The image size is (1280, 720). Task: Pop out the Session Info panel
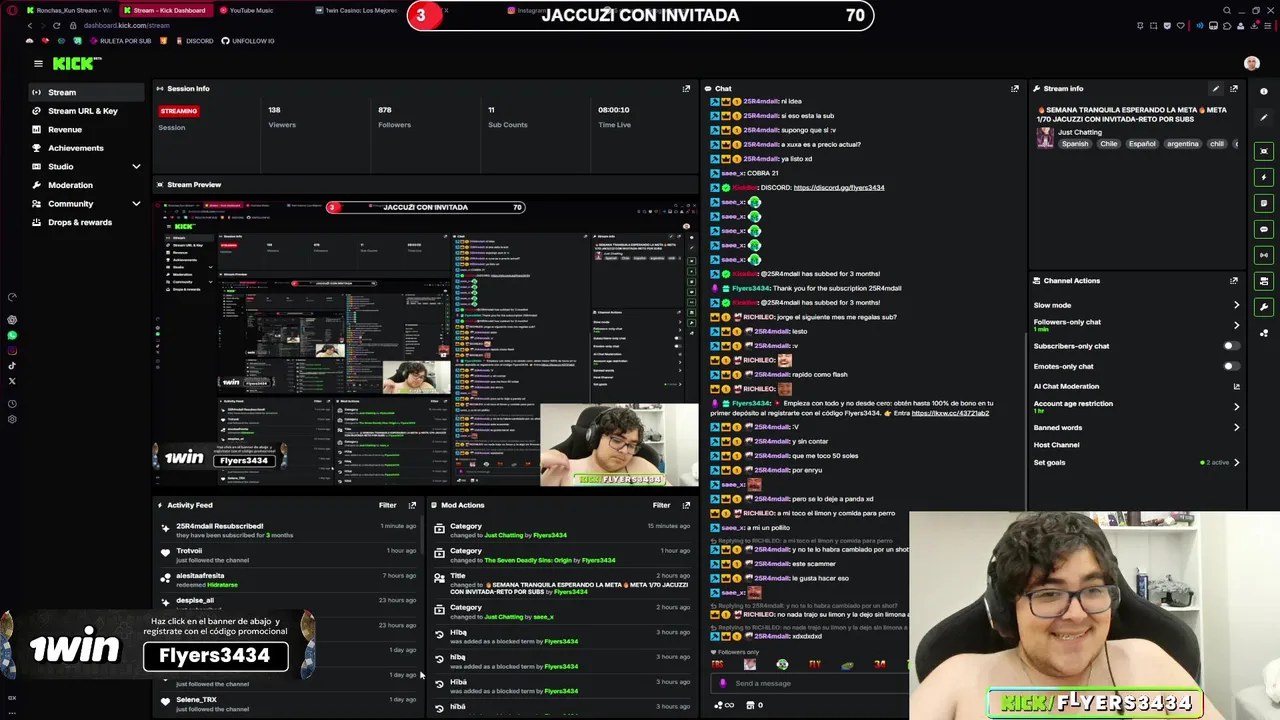pyautogui.click(x=686, y=88)
